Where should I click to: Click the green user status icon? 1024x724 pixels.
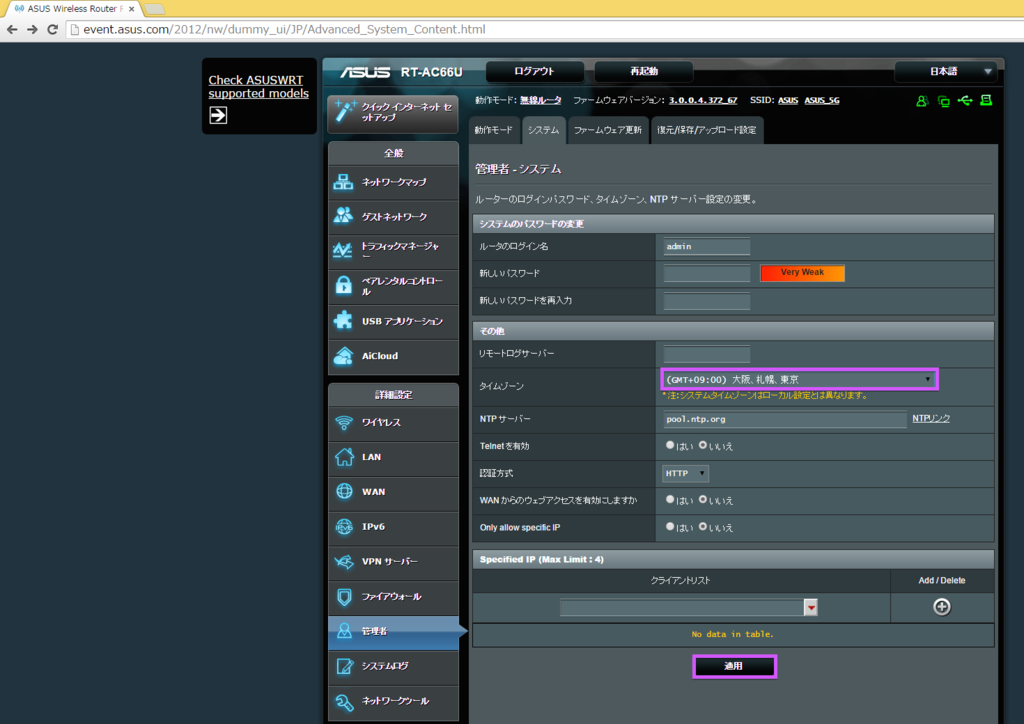[x=922, y=101]
